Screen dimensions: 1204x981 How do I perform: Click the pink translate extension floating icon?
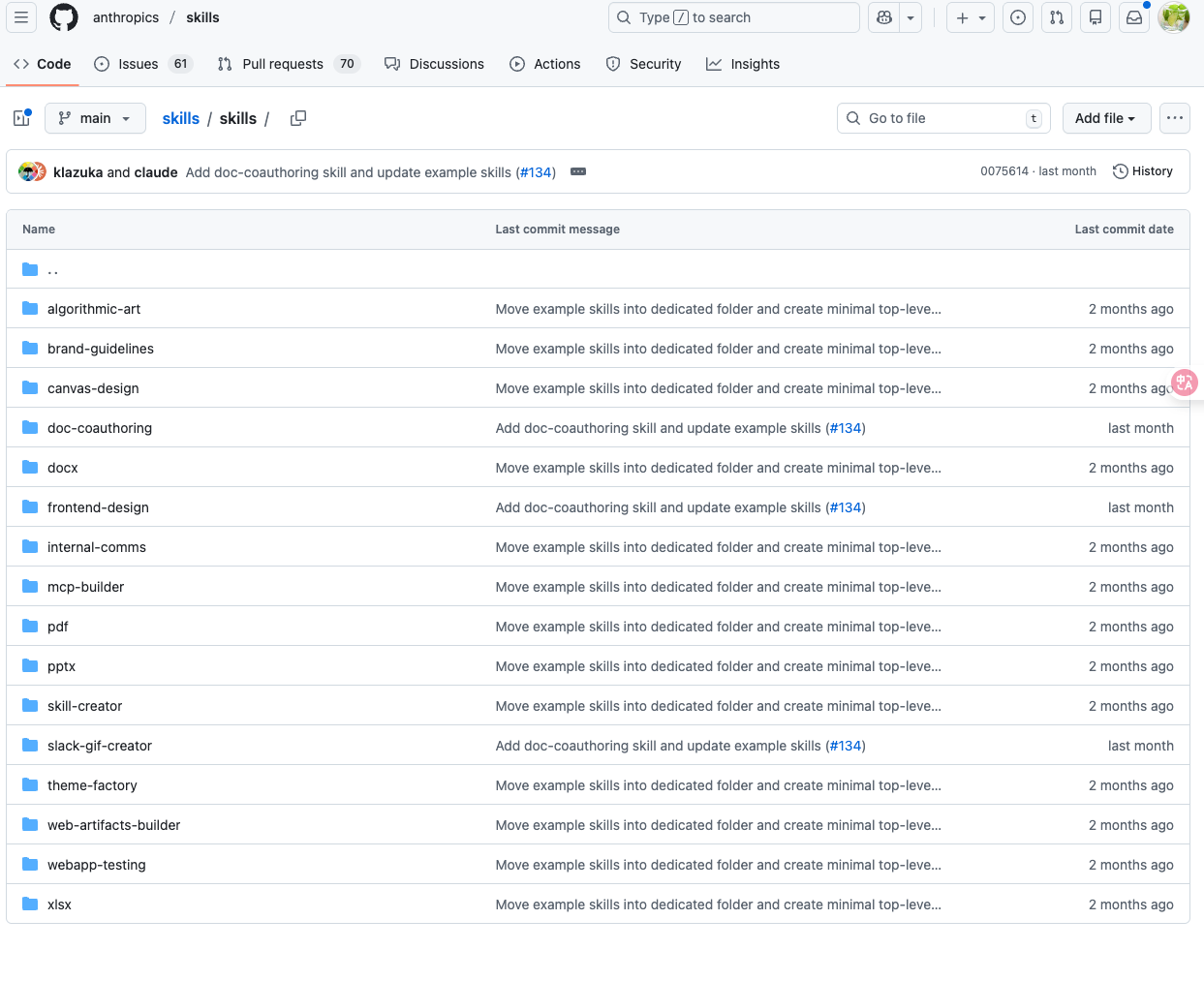(x=1185, y=383)
